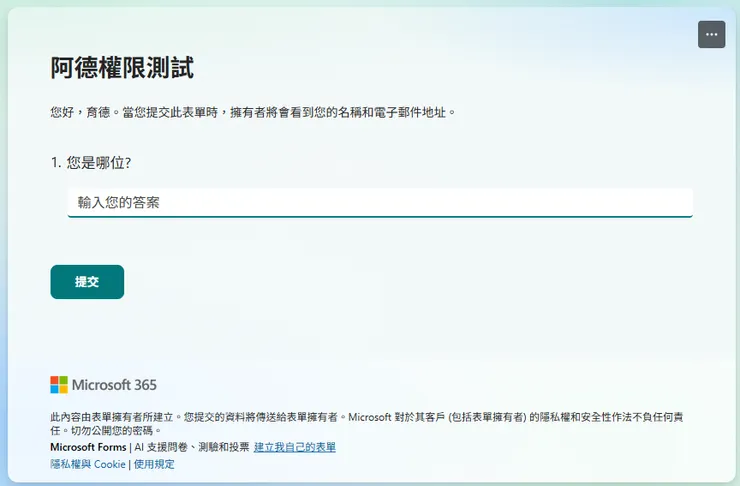The image size is (740, 486).
Task: Open the 建立我自己的表單 link
Action: [x=294, y=447]
